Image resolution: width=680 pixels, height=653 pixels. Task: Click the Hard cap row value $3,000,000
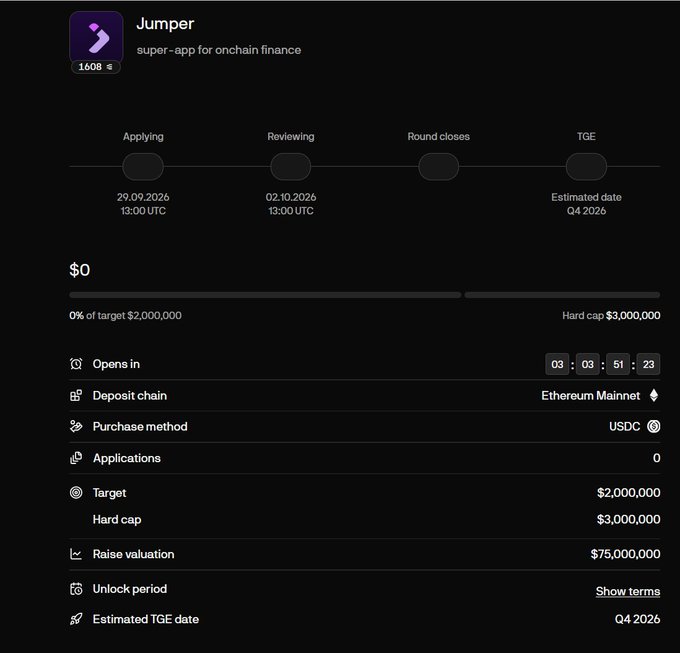coord(628,519)
